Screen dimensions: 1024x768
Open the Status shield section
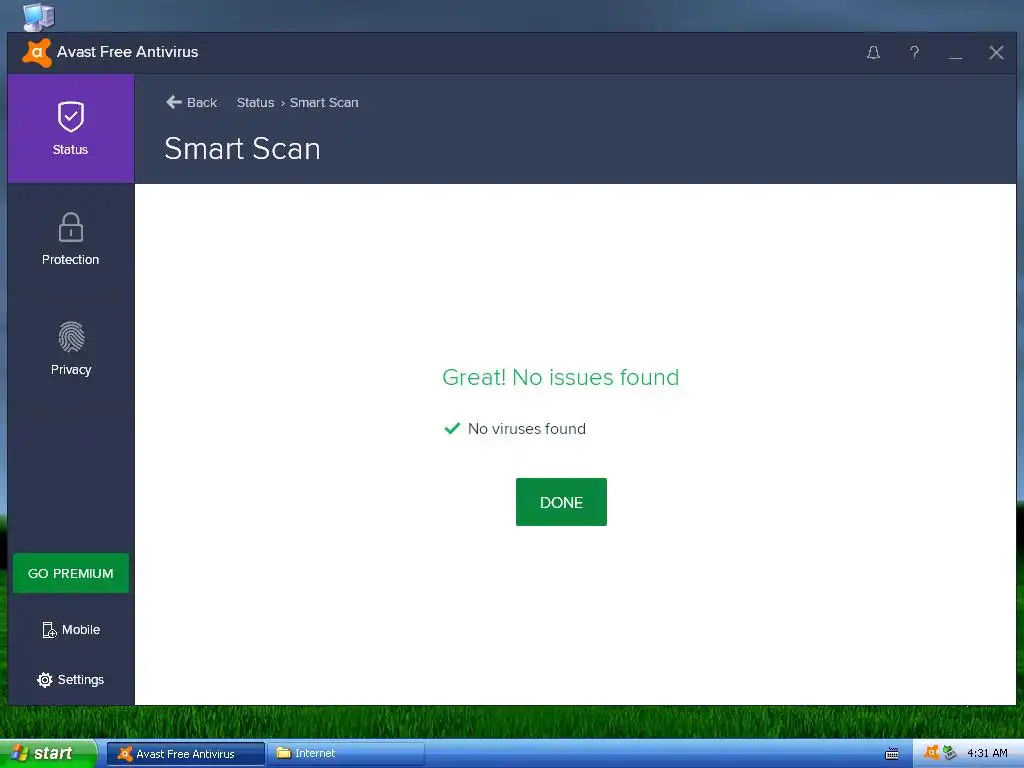click(x=71, y=128)
